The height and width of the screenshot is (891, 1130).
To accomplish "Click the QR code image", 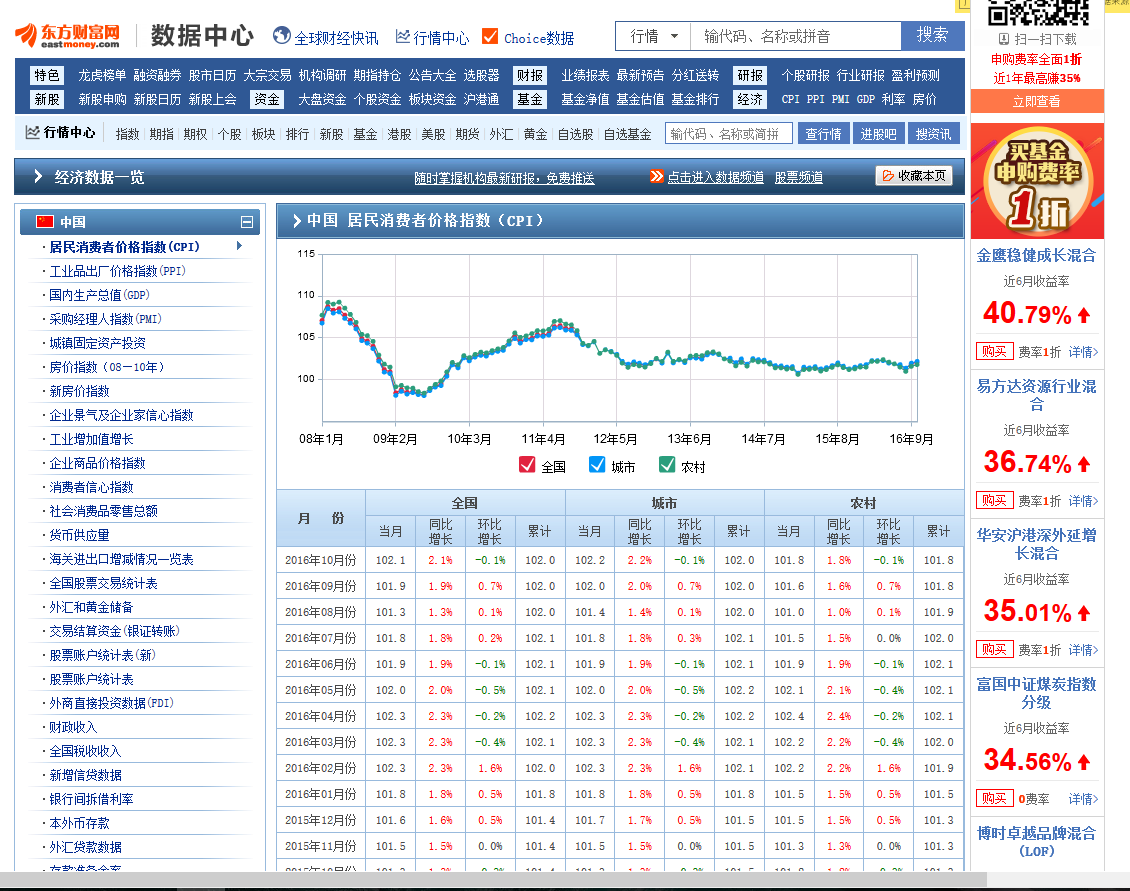I will pyautogui.click(x=1037, y=12).
